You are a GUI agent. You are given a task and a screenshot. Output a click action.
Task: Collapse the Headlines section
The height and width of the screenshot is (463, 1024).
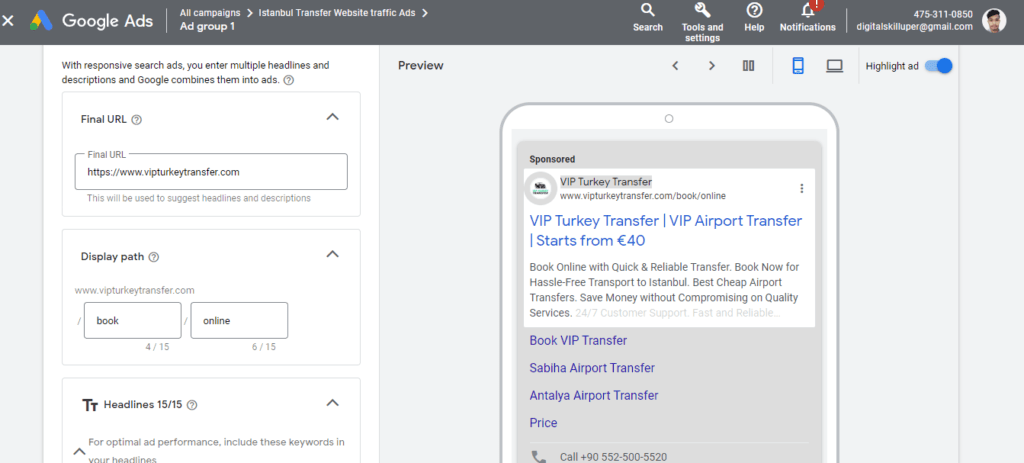coord(333,403)
